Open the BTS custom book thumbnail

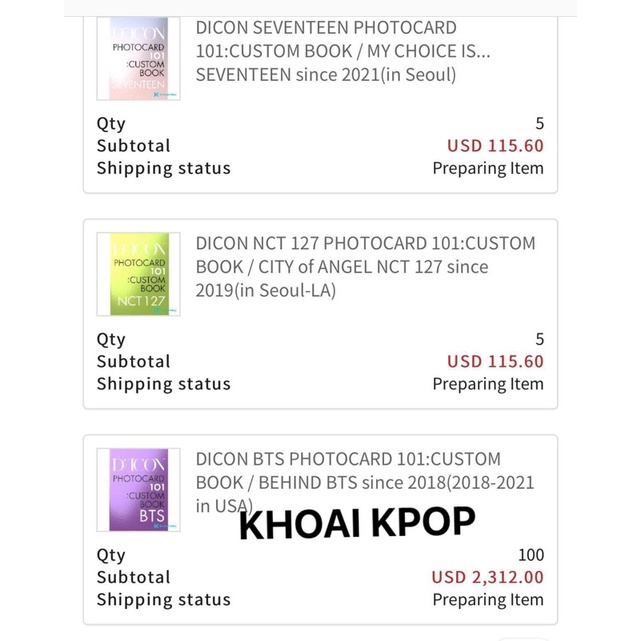click(139, 489)
